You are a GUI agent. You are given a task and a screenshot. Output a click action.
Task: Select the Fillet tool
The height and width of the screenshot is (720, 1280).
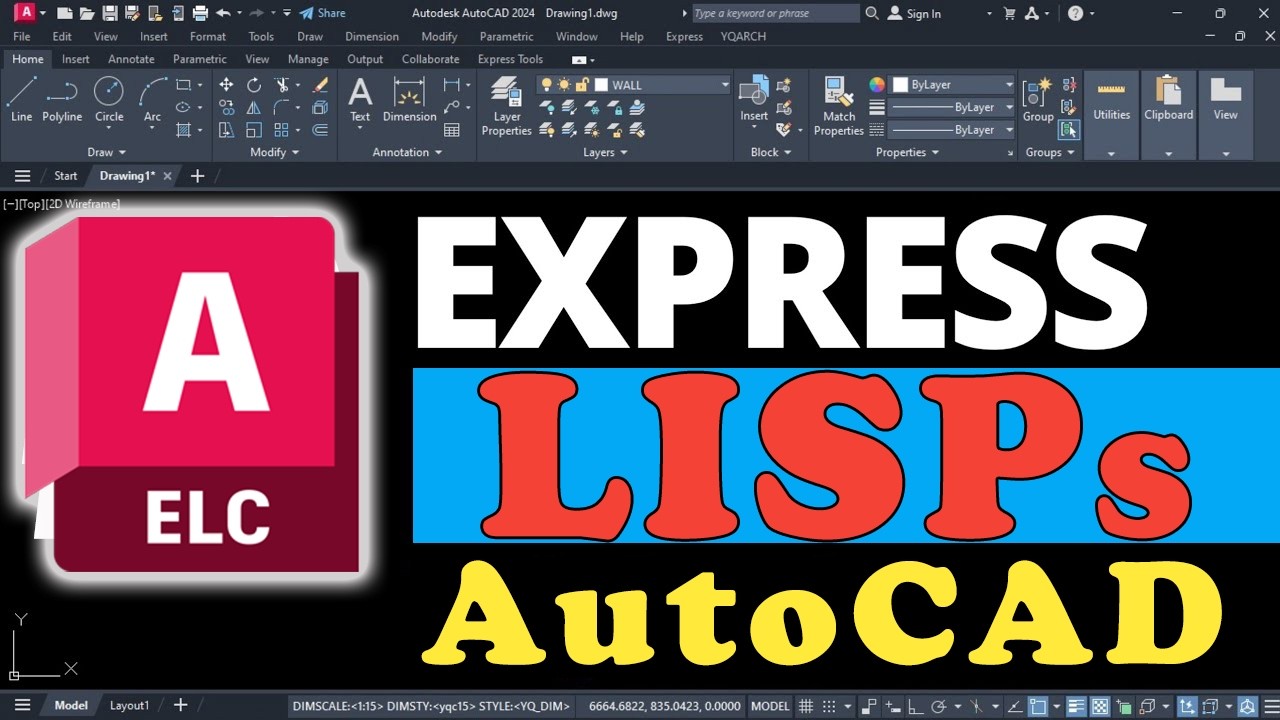[x=282, y=107]
